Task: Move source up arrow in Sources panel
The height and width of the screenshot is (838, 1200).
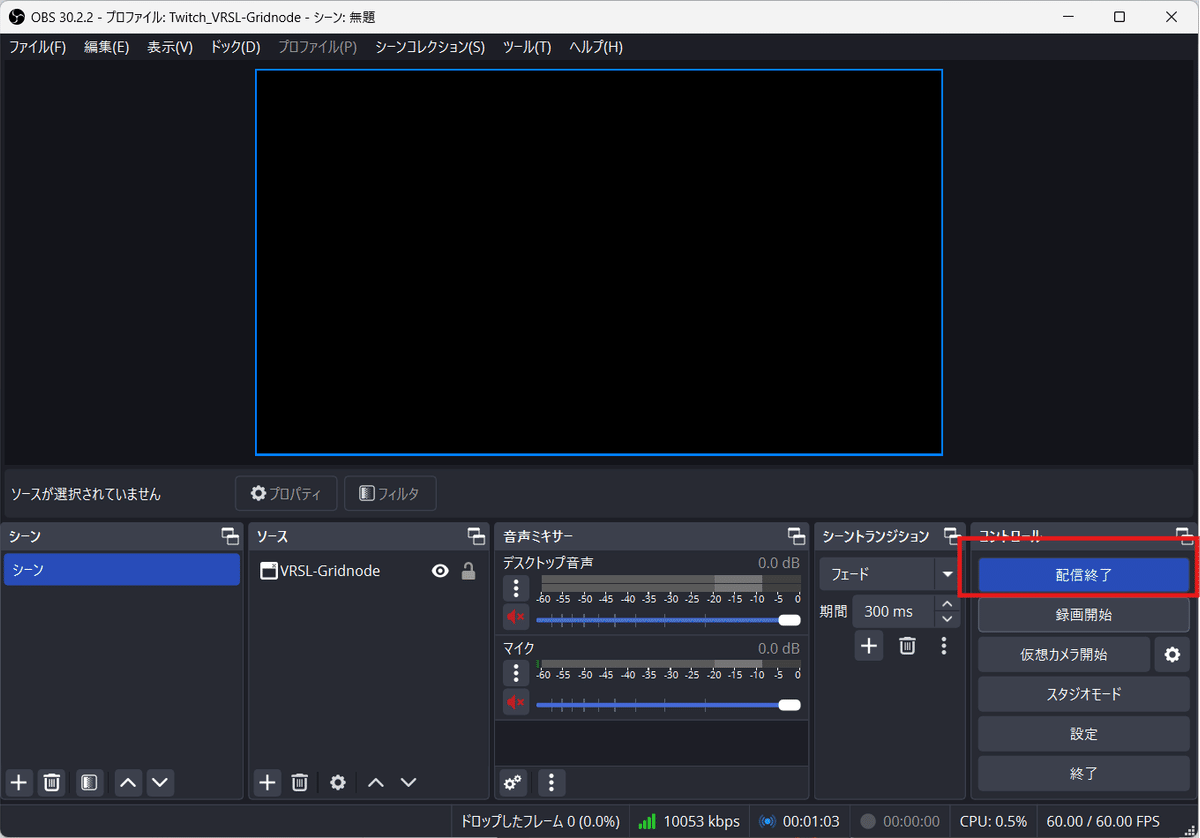Action: pos(376,782)
